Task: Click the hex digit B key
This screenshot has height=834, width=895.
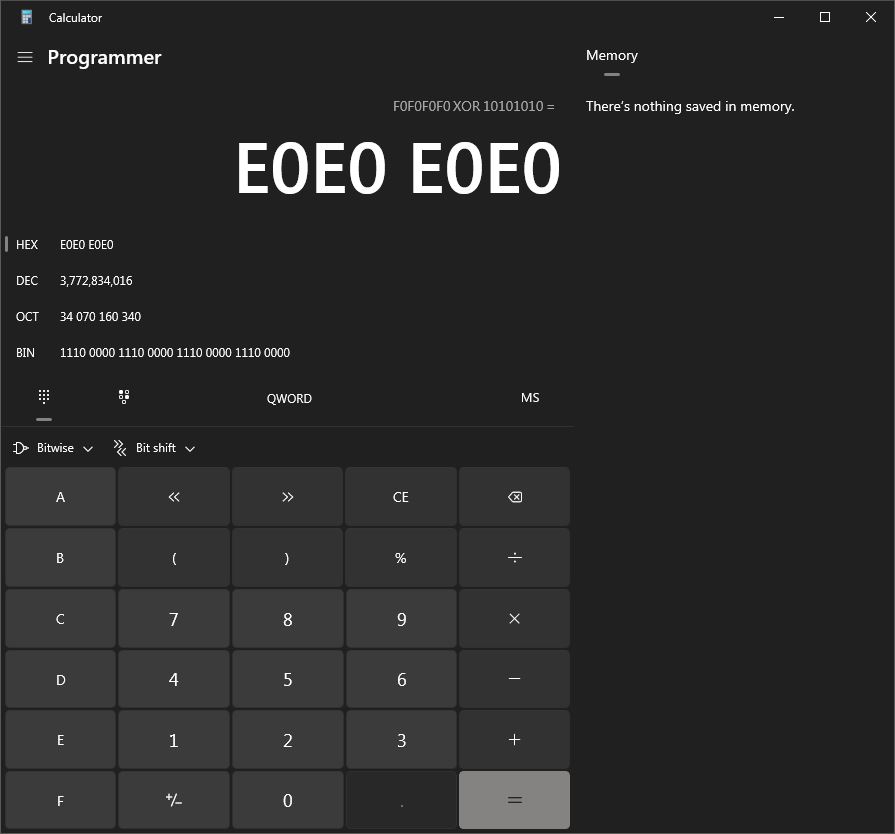Action: coord(61,557)
